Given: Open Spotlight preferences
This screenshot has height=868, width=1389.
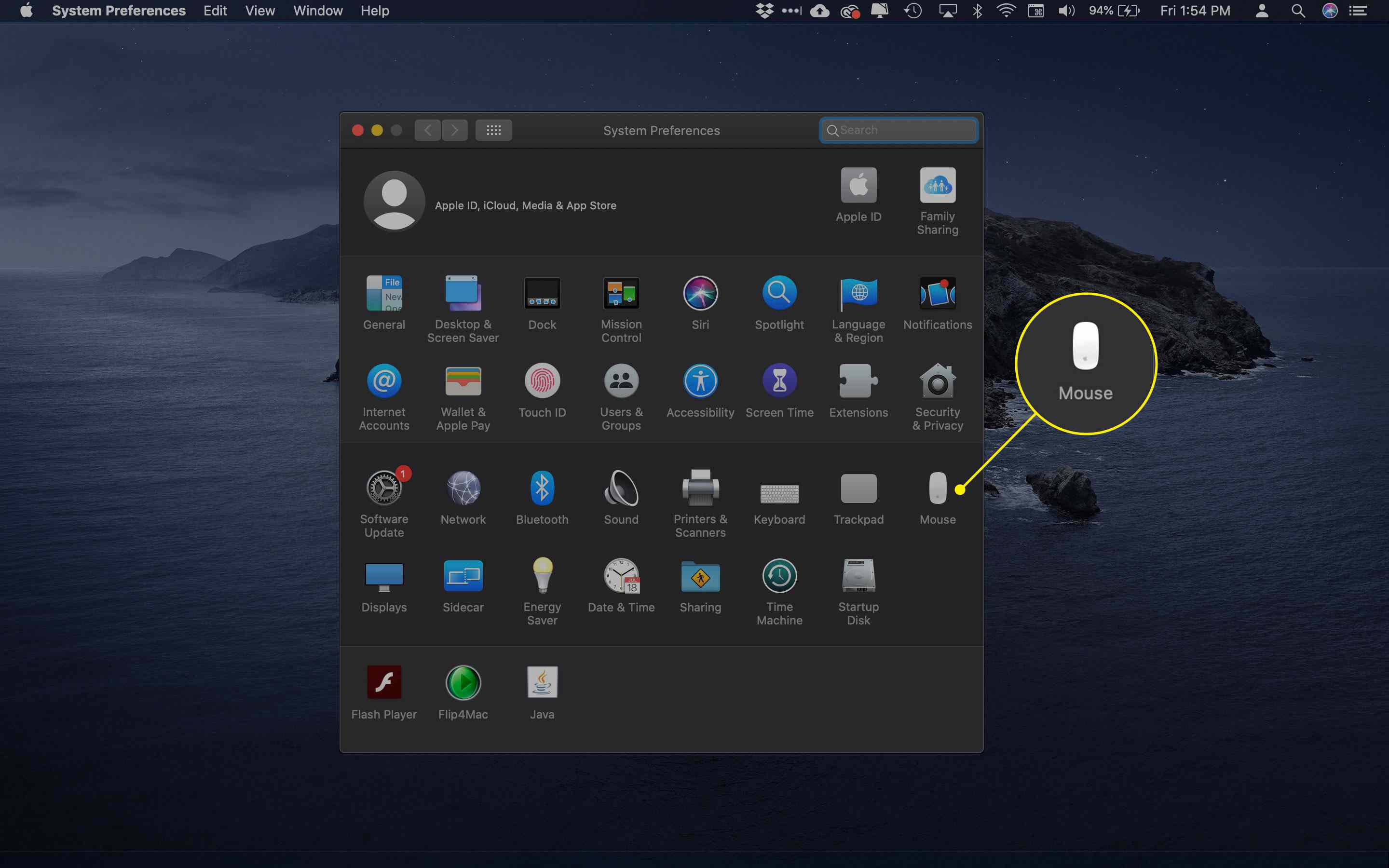Looking at the screenshot, I should point(779,302).
